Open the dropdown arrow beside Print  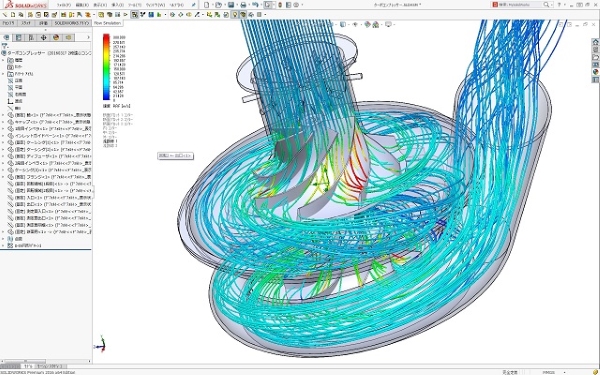(248, 5)
